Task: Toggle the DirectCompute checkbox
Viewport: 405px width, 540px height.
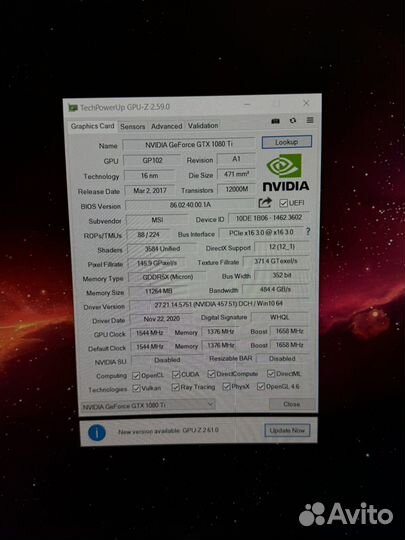Action: click(211, 374)
